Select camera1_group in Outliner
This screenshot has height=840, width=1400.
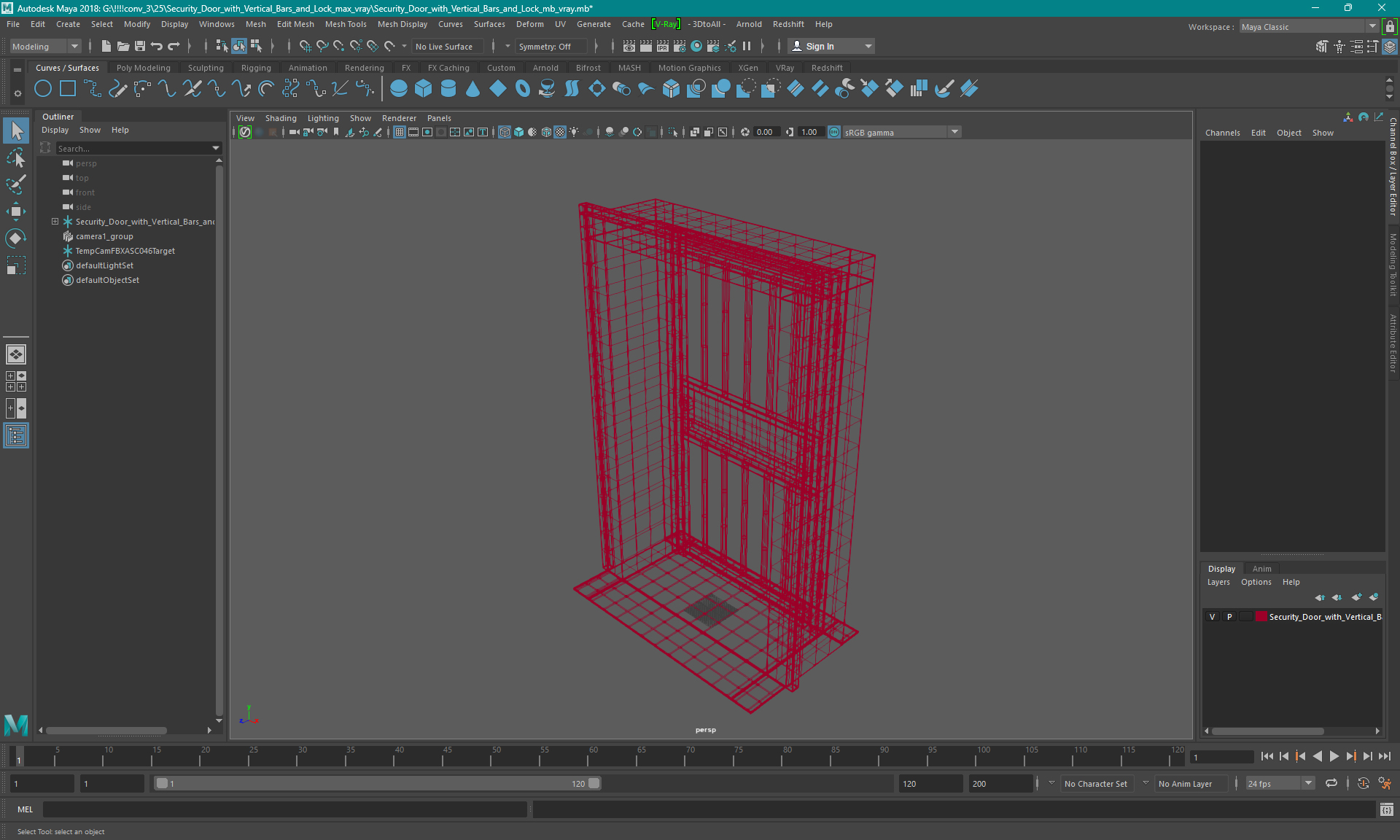click(104, 236)
